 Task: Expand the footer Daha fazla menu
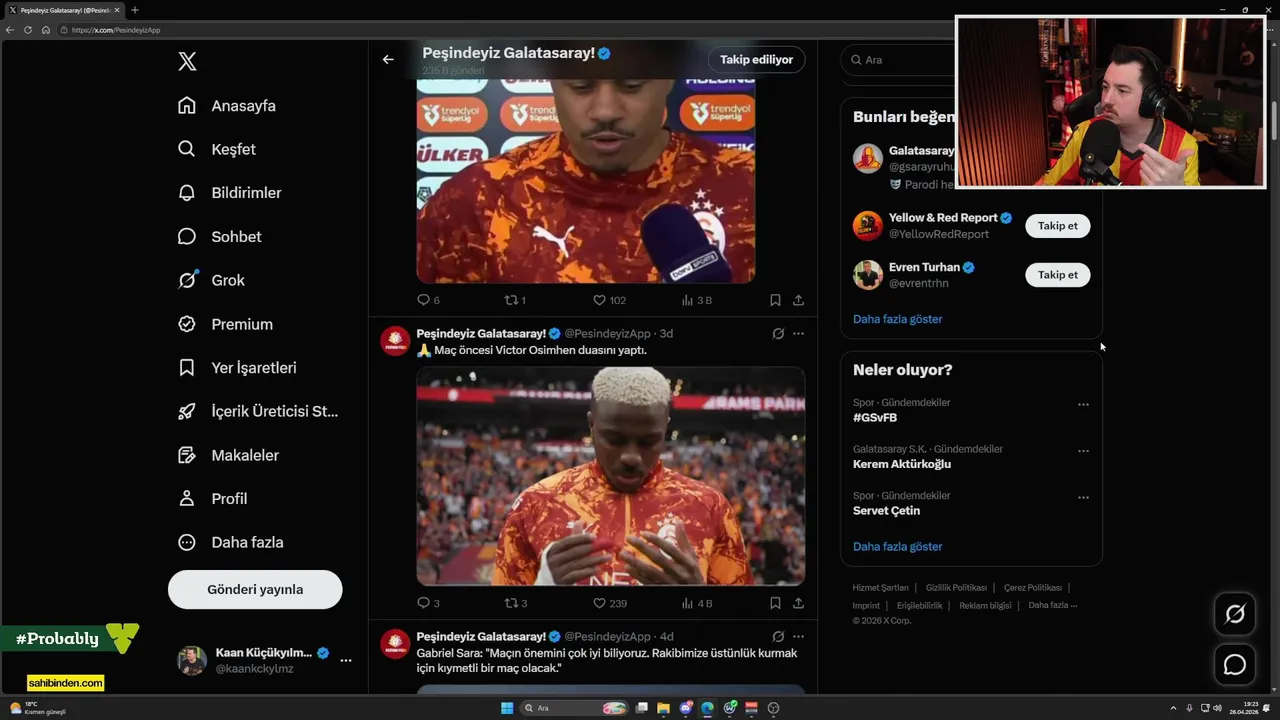coord(1052,605)
